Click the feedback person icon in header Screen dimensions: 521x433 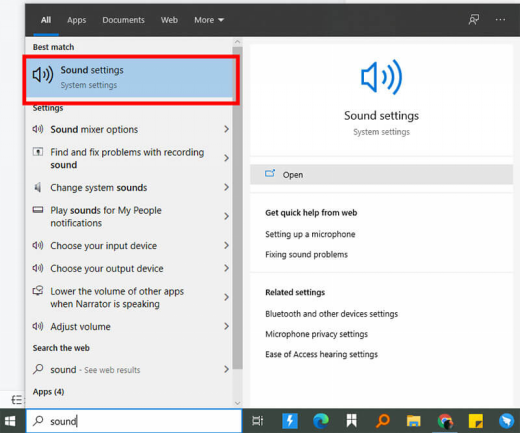pos(473,20)
